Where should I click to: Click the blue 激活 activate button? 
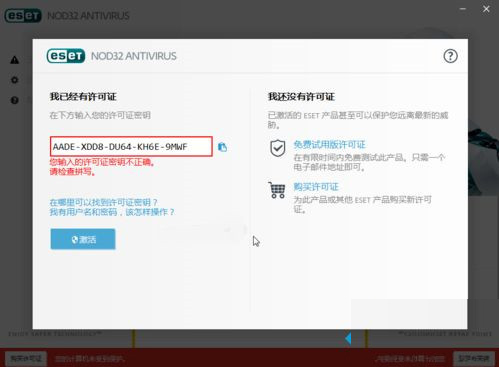click(x=83, y=239)
